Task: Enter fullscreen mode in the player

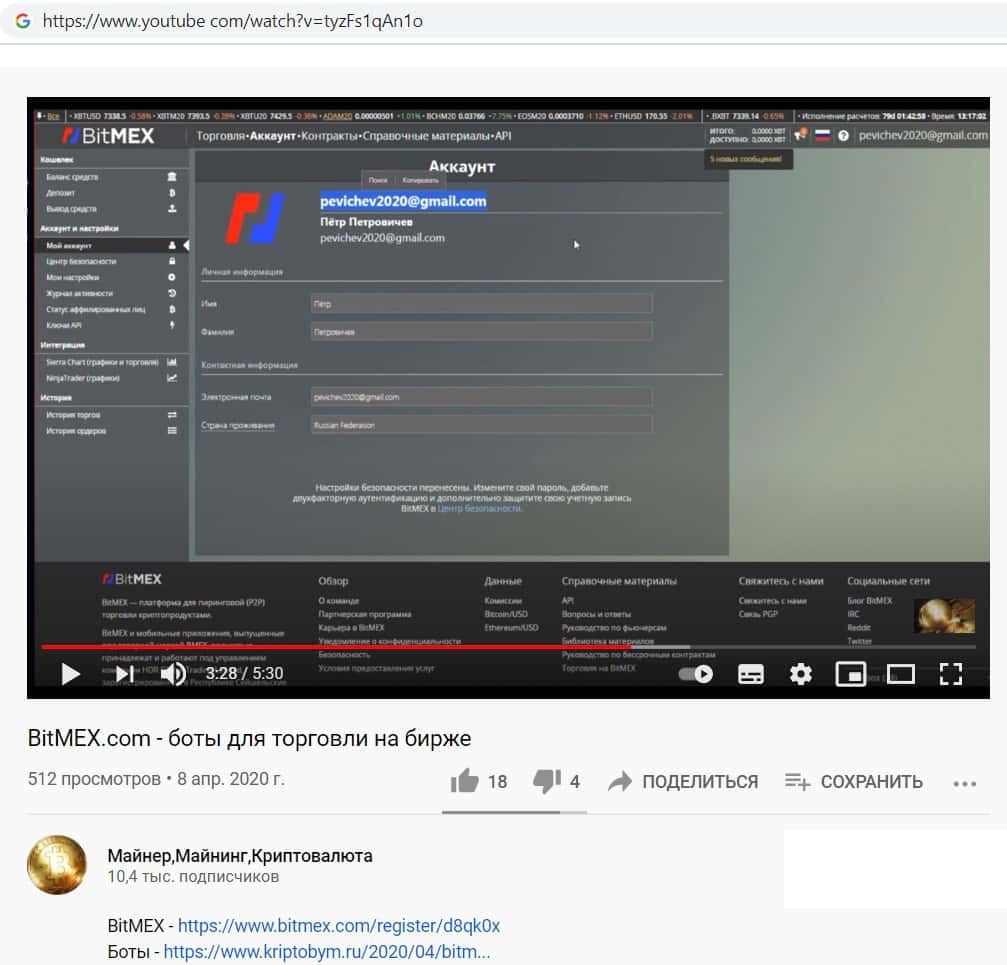Action: pyautogui.click(x=950, y=674)
